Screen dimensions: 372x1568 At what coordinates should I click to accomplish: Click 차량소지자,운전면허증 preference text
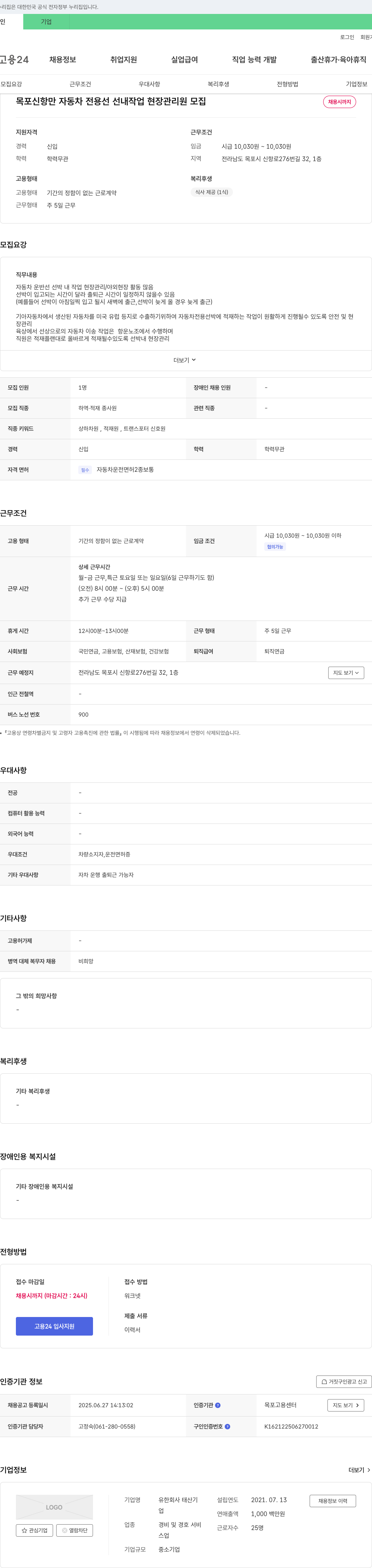pyautogui.click(x=104, y=854)
